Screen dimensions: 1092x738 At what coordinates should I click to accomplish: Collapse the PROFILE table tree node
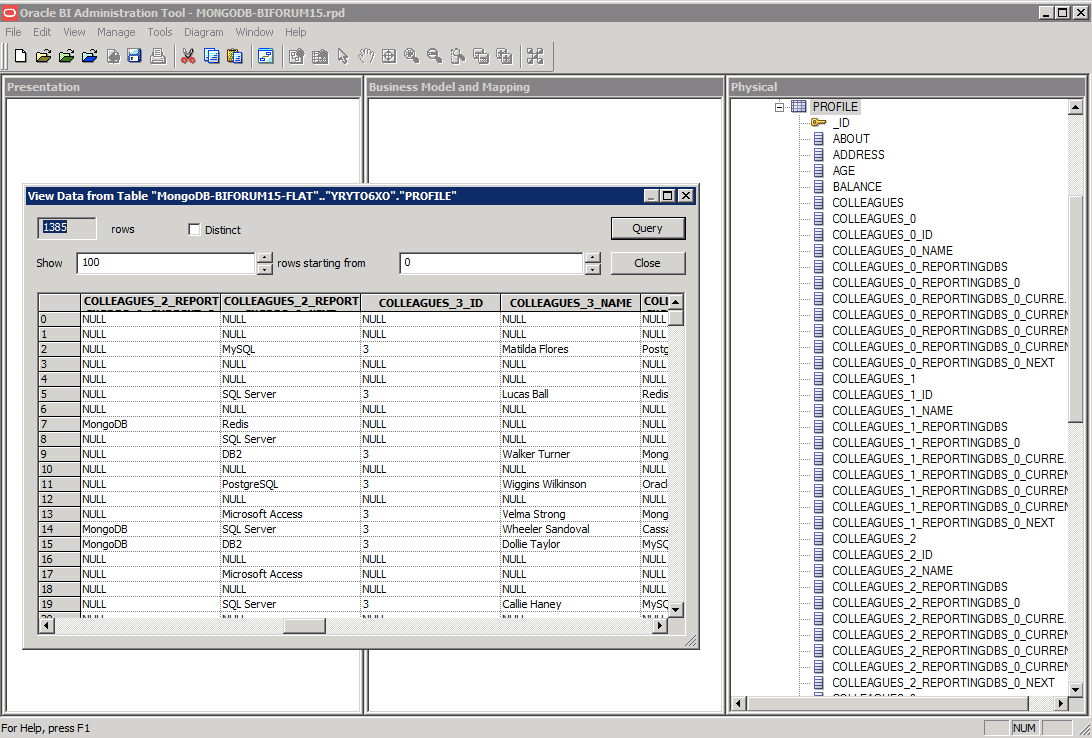click(x=780, y=107)
